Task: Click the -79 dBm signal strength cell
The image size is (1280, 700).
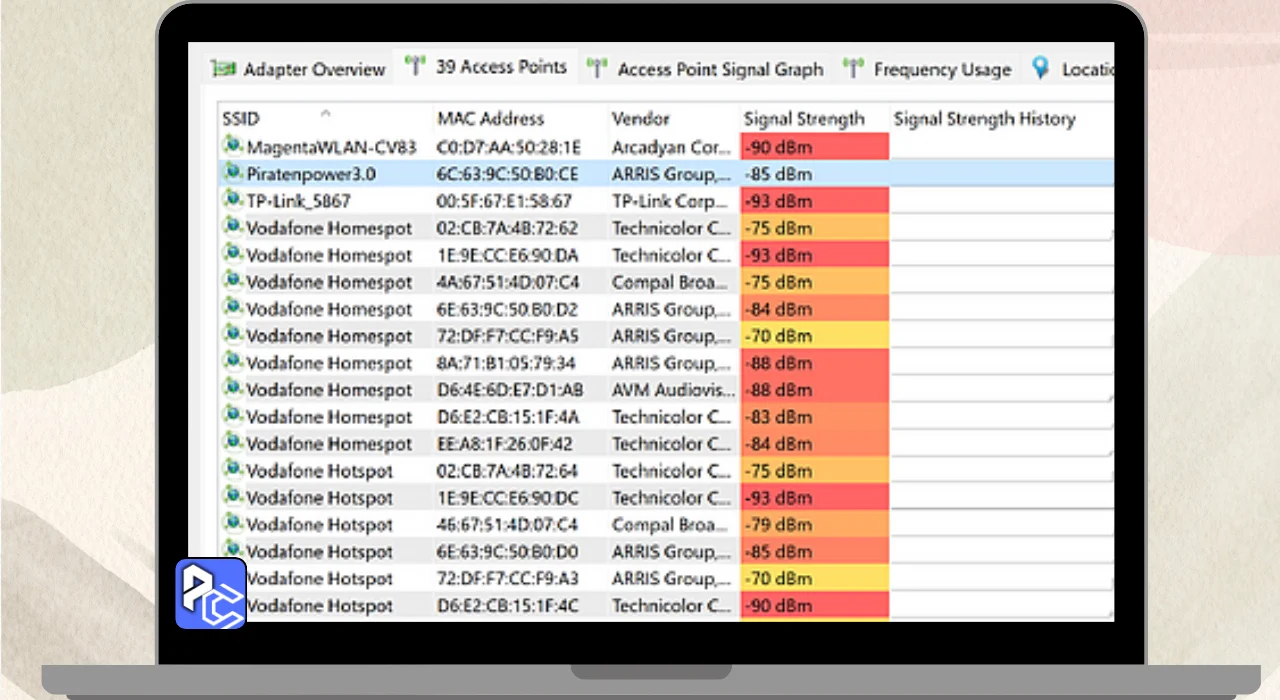Action: click(814, 525)
